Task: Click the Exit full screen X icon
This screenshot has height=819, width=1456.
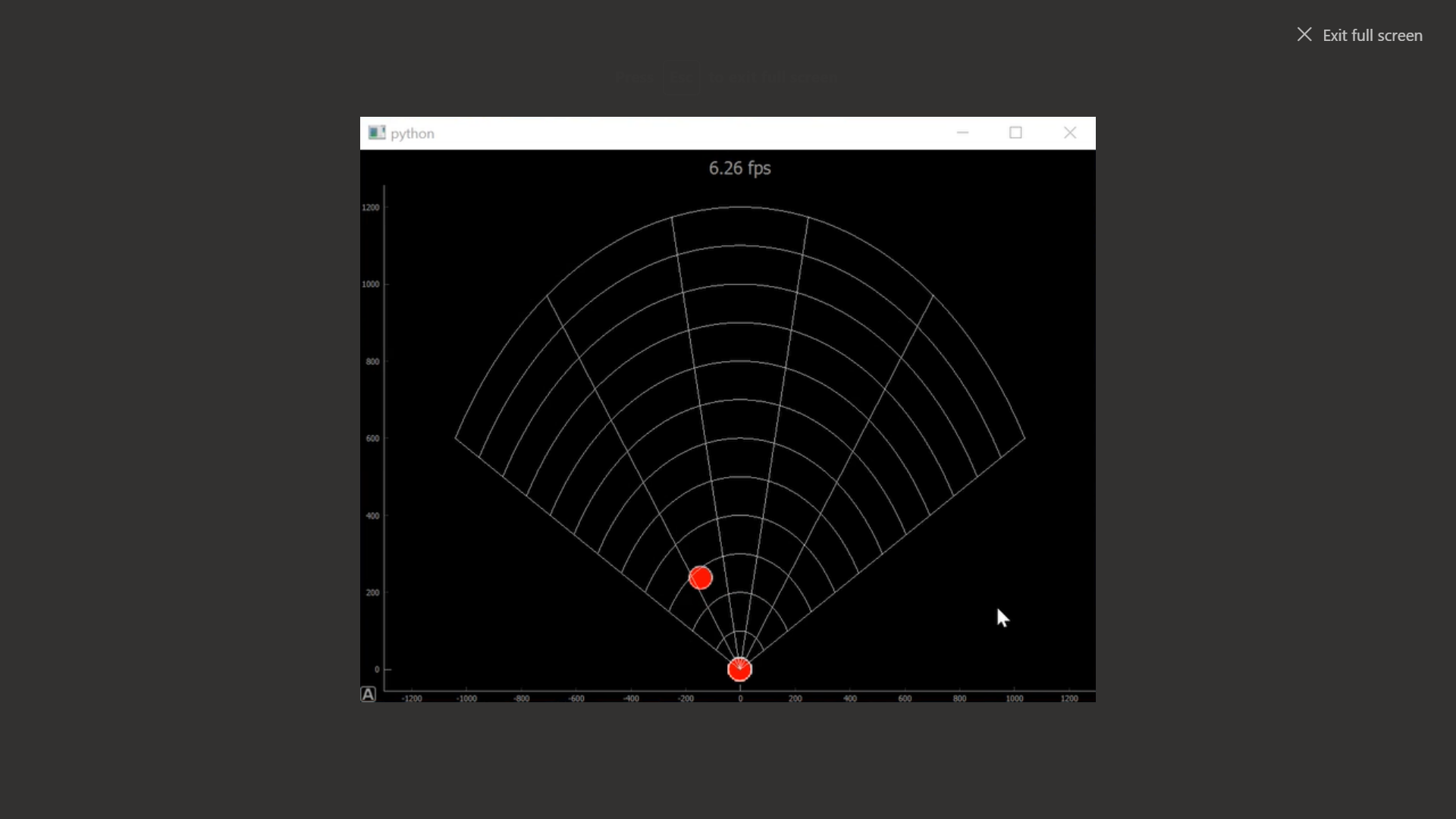Action: 1304,35
